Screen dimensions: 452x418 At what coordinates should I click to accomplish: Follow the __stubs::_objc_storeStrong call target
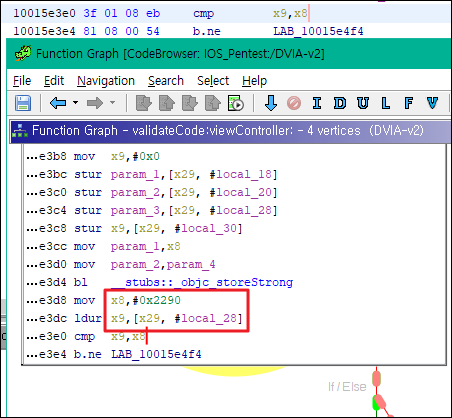202,282
